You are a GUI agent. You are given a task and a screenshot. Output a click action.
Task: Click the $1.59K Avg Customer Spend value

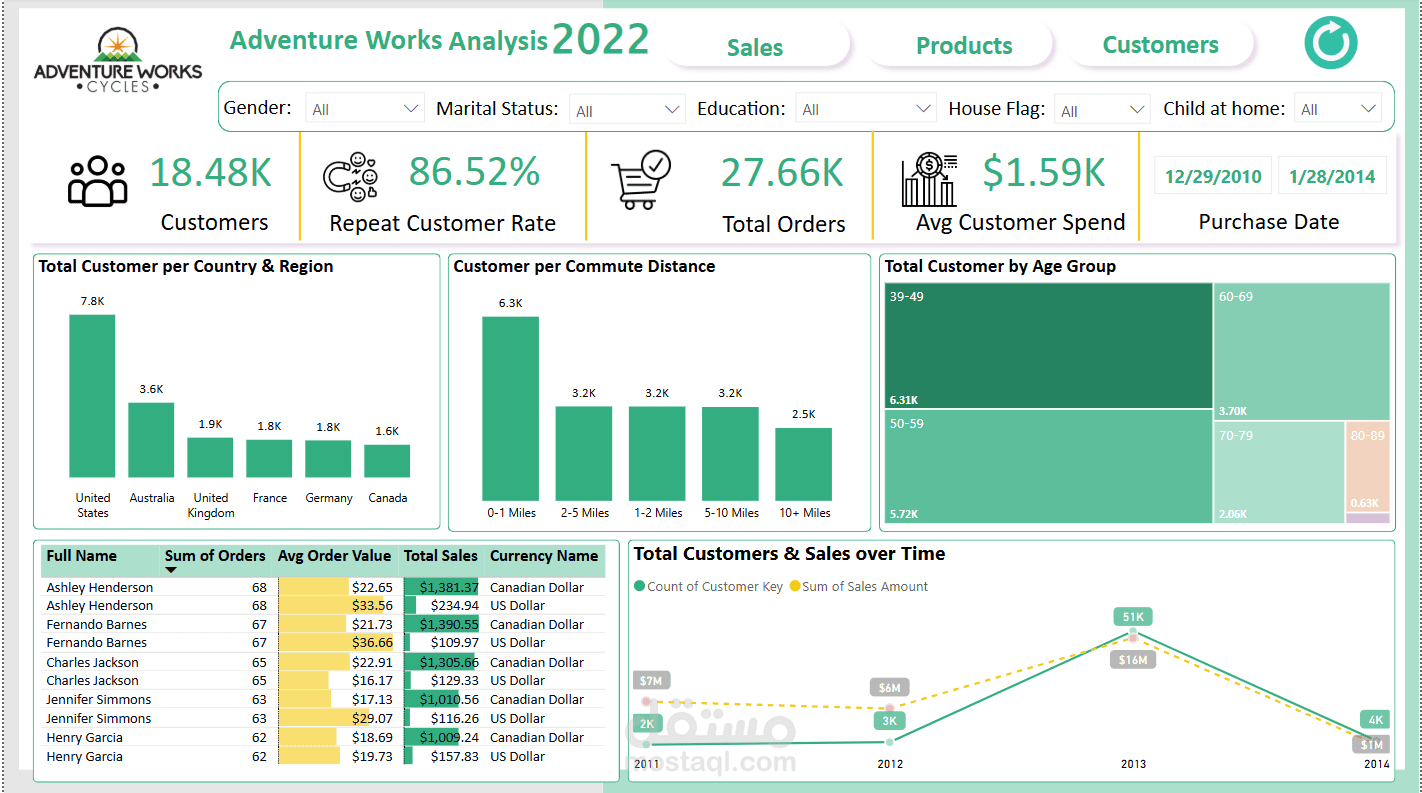point(1043,172)
